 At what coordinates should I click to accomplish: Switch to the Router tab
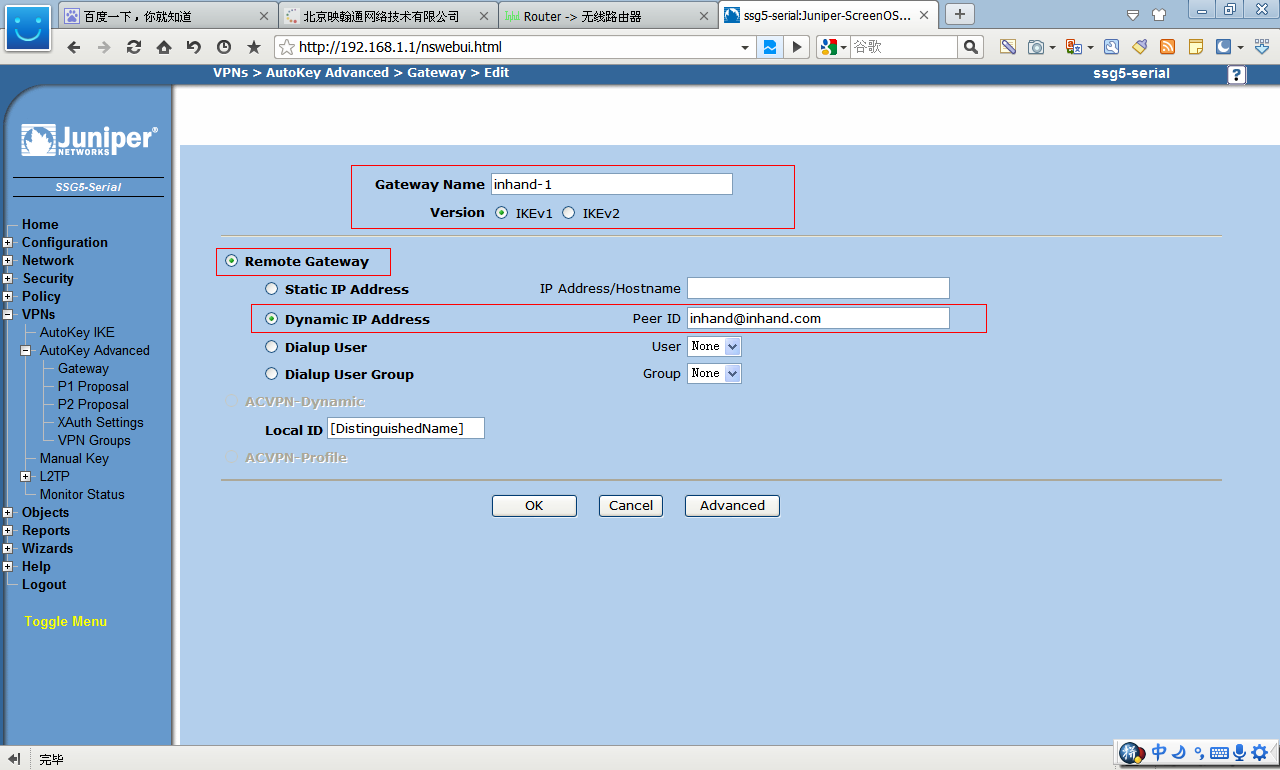[x=608, y=16]
